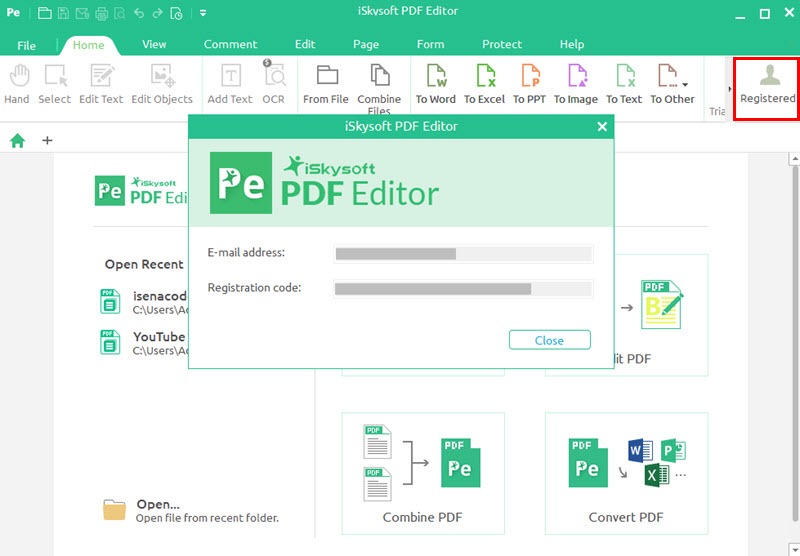Convert the PDF To Text
This screenshot has height=556, width=800.
tap(624, 84)
